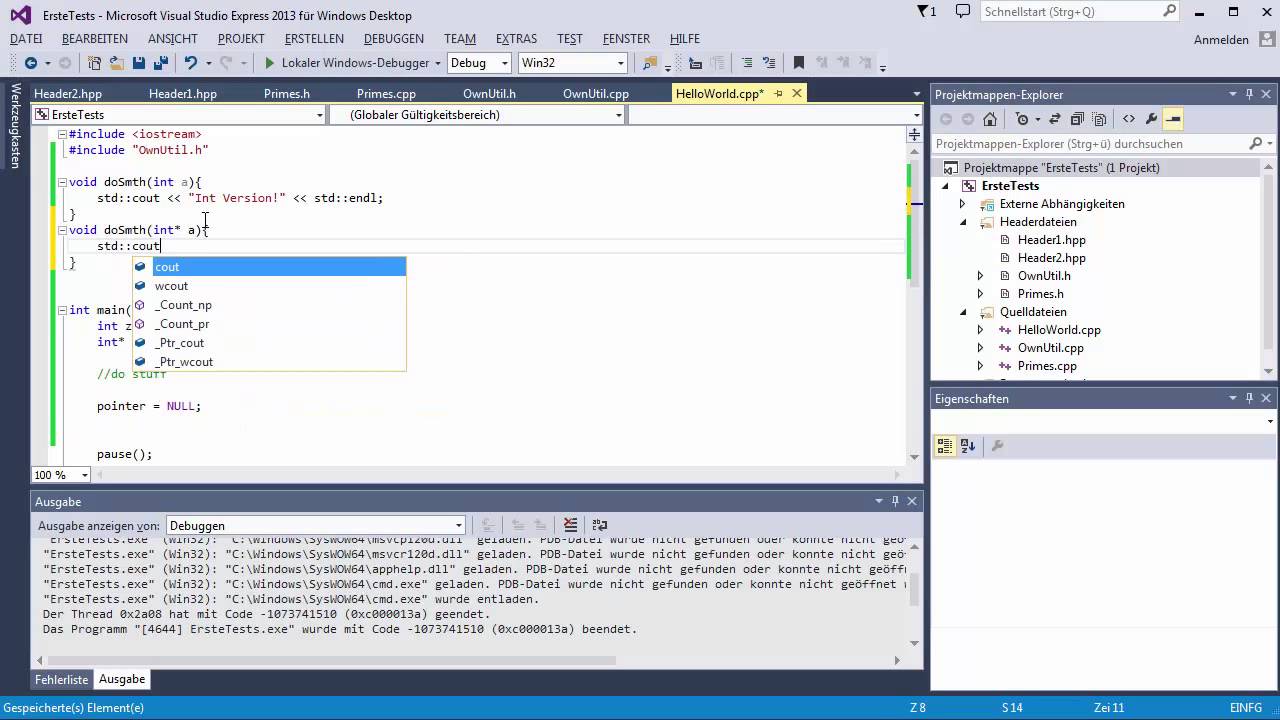Open the EXTRAS menu
Viewport: 1280px width, 720px height.
pos(516,39)
